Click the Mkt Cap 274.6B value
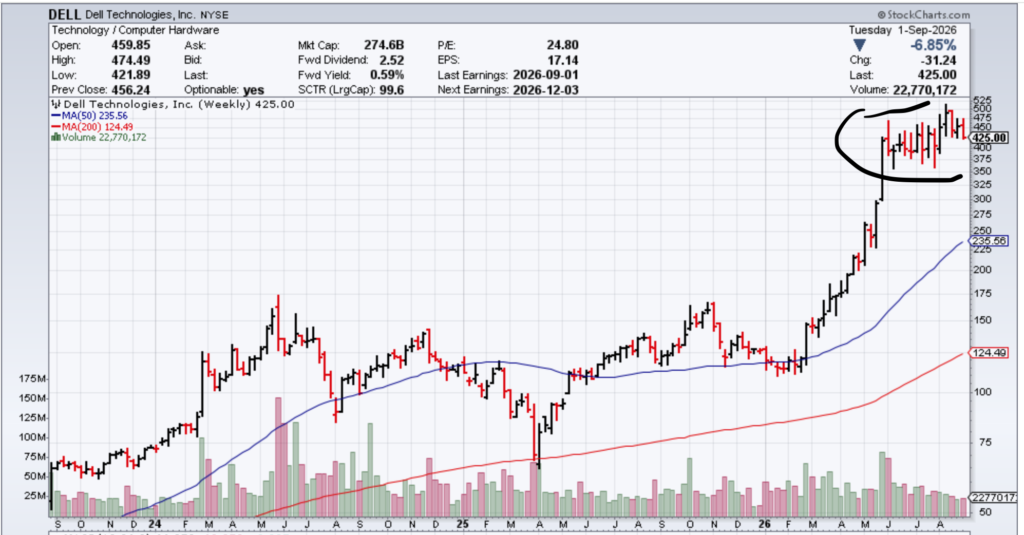The height and width of the screenshot is (535, 1024). pyautogui.click(x=384, y=45)
